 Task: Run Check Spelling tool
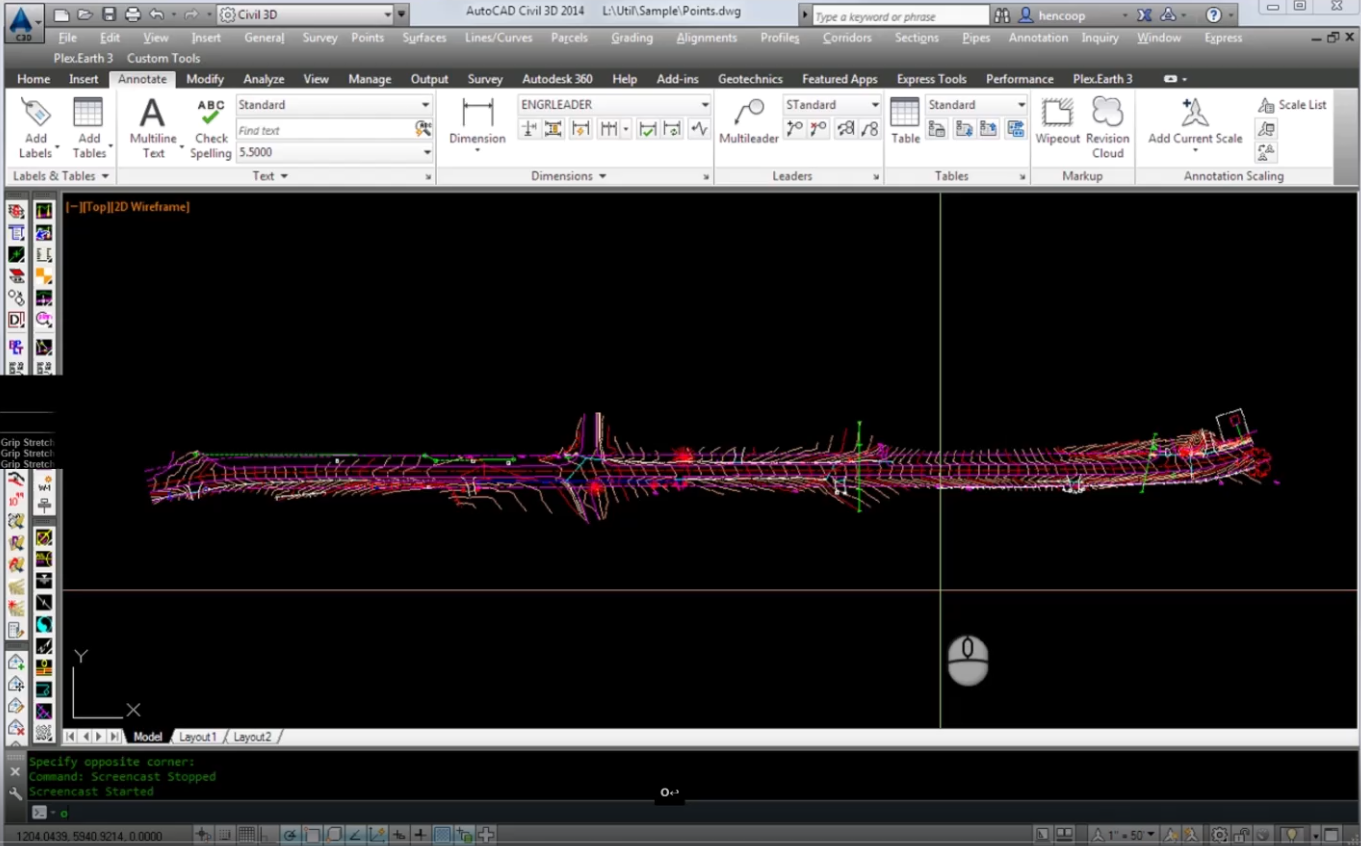[x=210, y=128]
